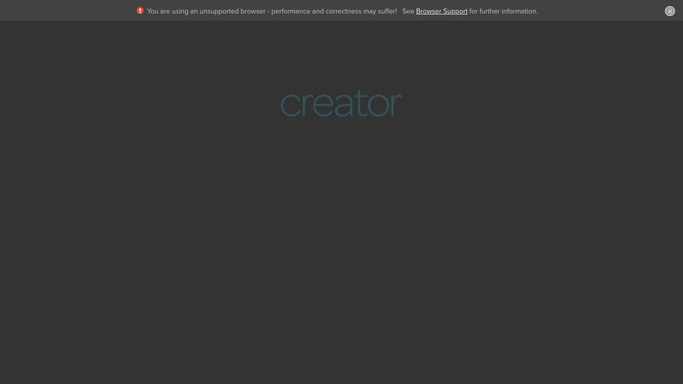Click the unsupported browser warning message text
The image size is (683, 384).
coord(272,11)
